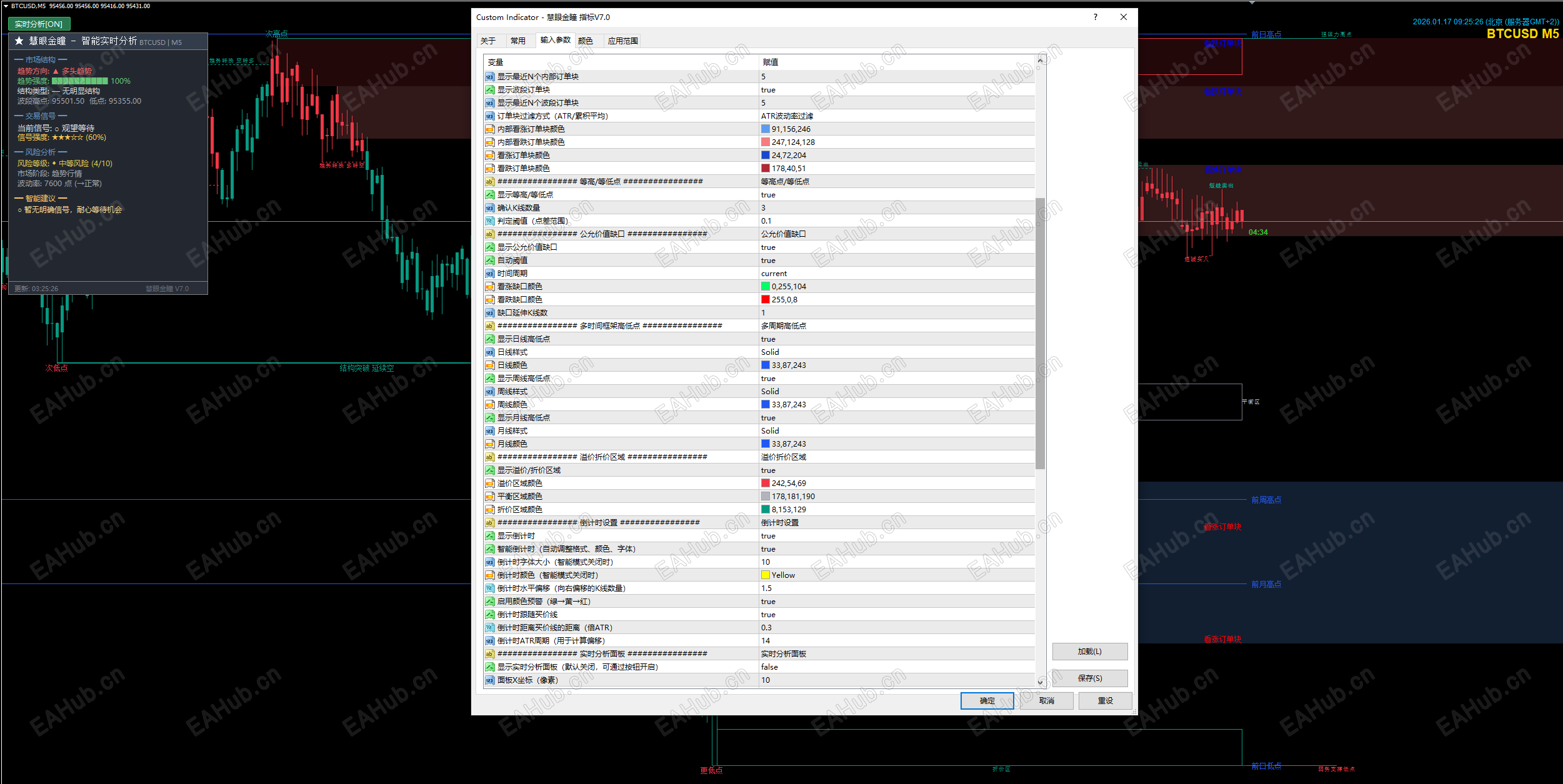Click the double-type icon next to 判定阈值
Image resolution: width=1563 pixels, height=784 pixels.
coord(489,221)
